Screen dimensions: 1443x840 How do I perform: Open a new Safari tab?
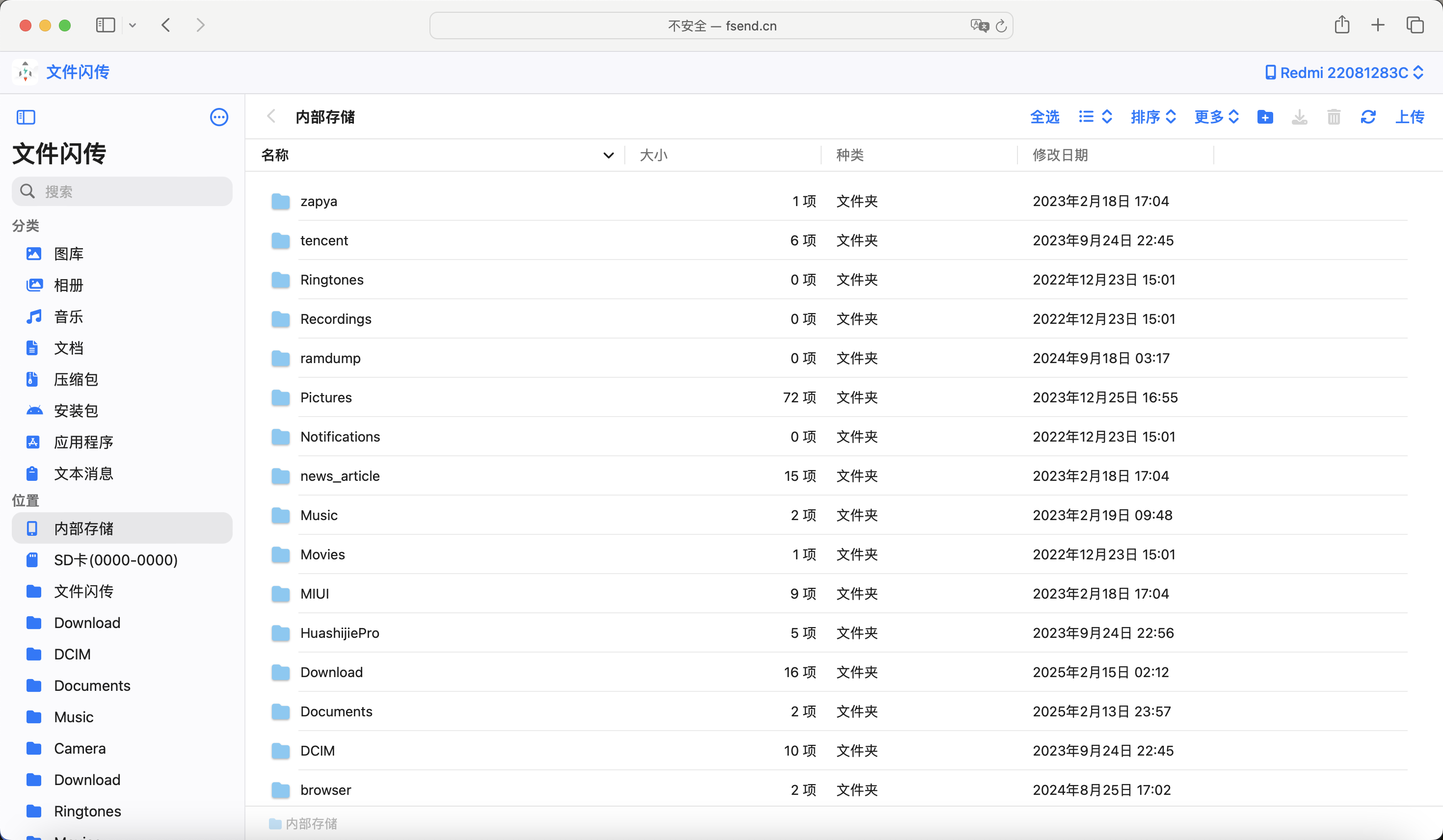pos(1378,25)
